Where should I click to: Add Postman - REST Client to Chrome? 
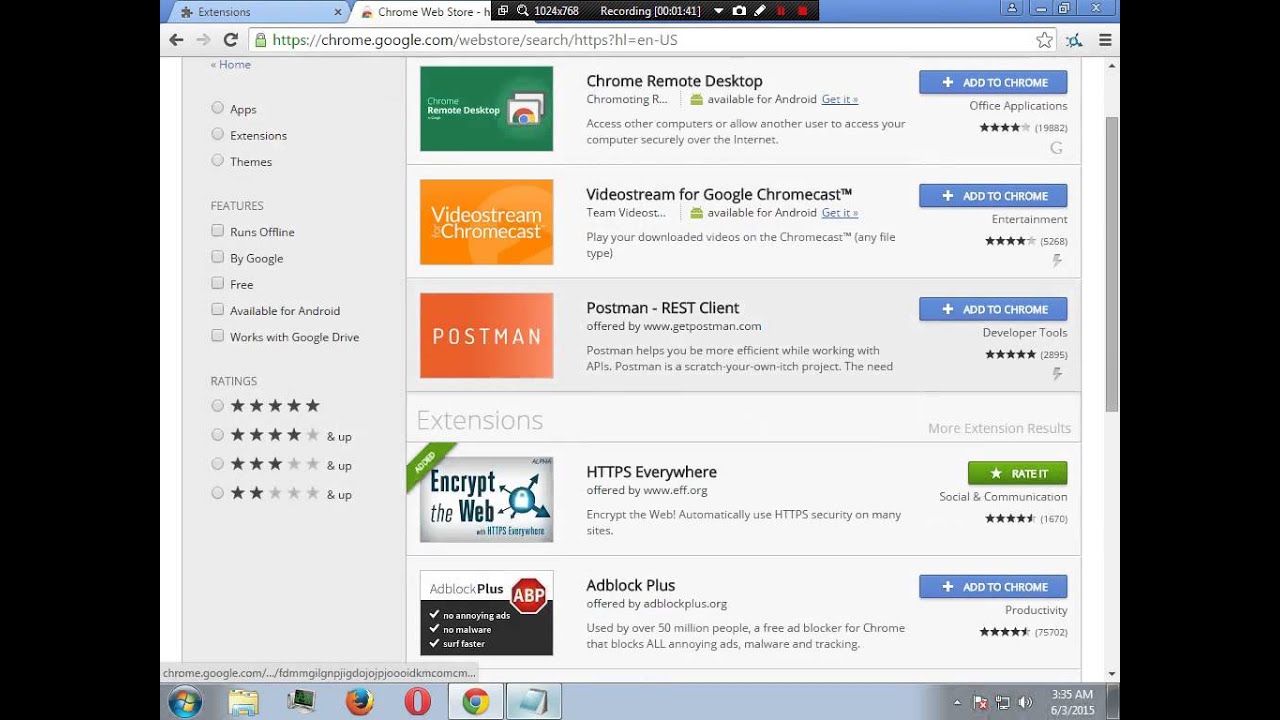[x=993, y=309]
